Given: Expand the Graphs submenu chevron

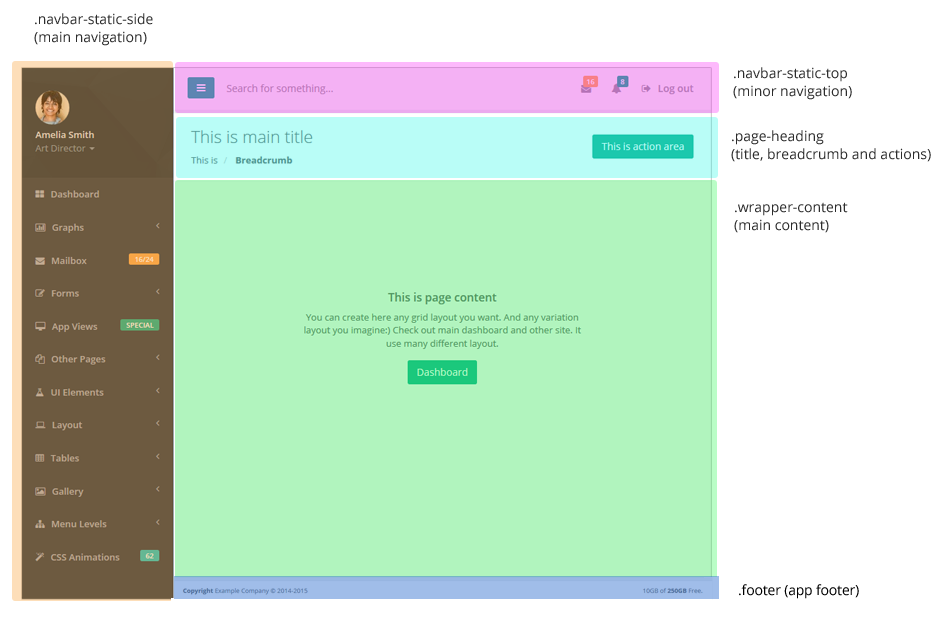Looking at the screenshot, I should pyautogui.click(x=157, y=226).
